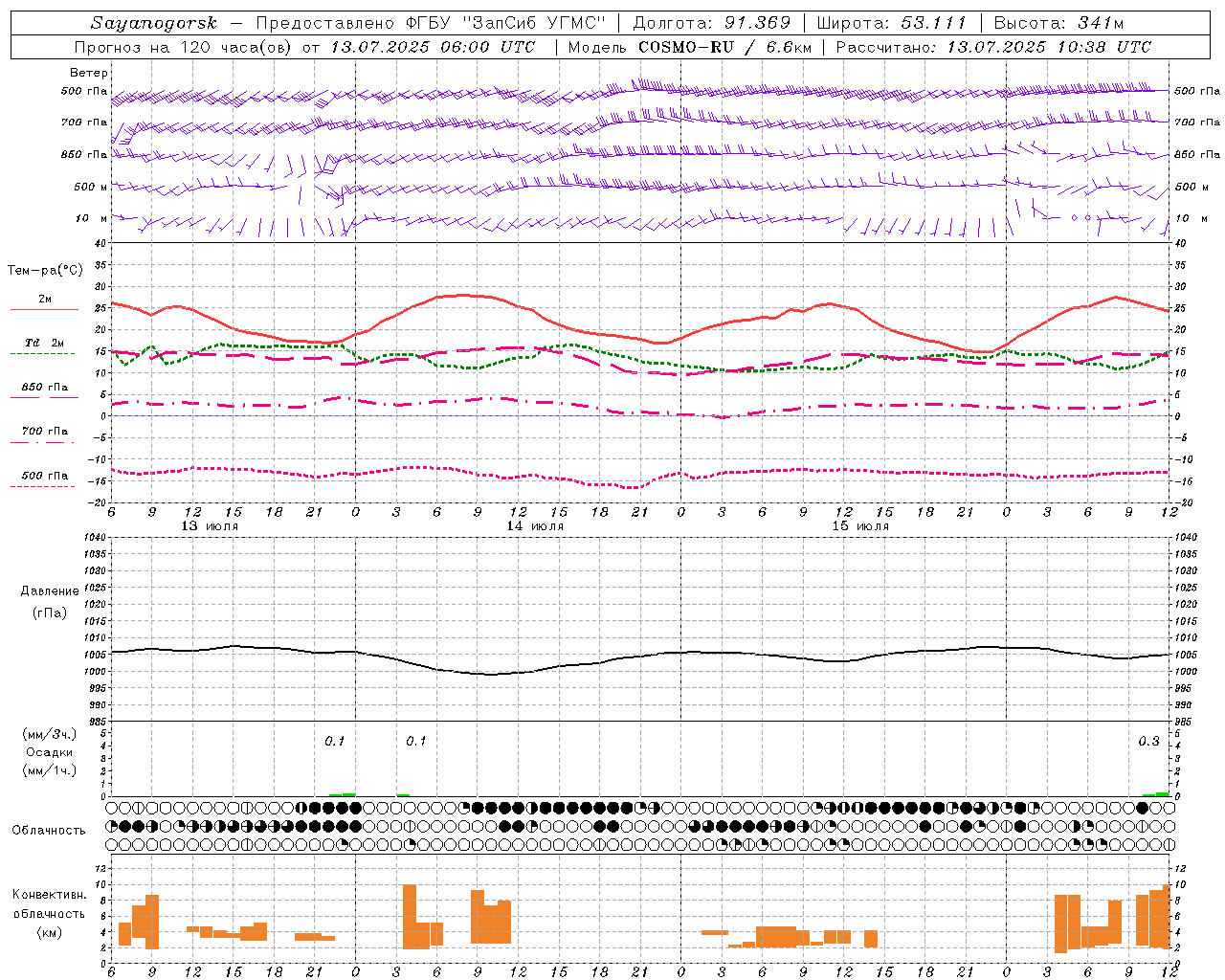Click the Облачность row label
The image size is (1225, 980).
pyautogui.click(x=49, y=830)
